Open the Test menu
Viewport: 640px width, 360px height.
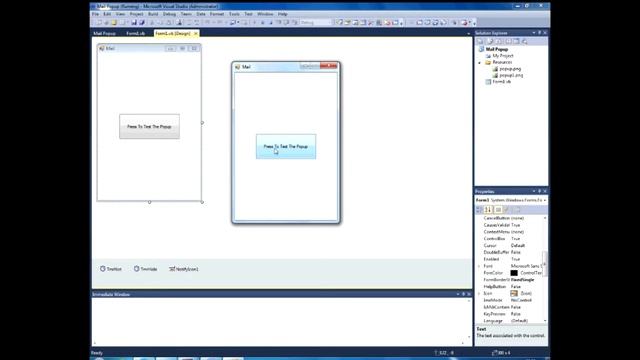click(x=249, y=14)
